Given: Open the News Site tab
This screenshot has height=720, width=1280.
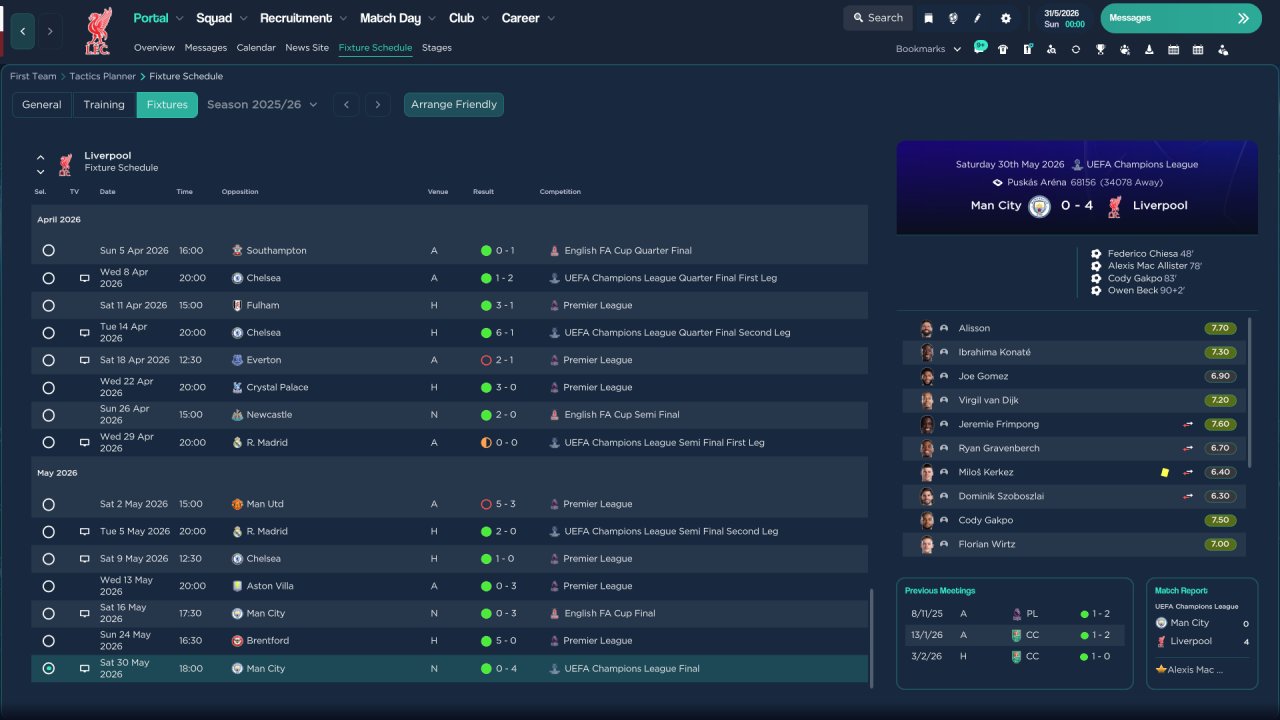Looking at the screenshot, I should click(x=307, y=48).
